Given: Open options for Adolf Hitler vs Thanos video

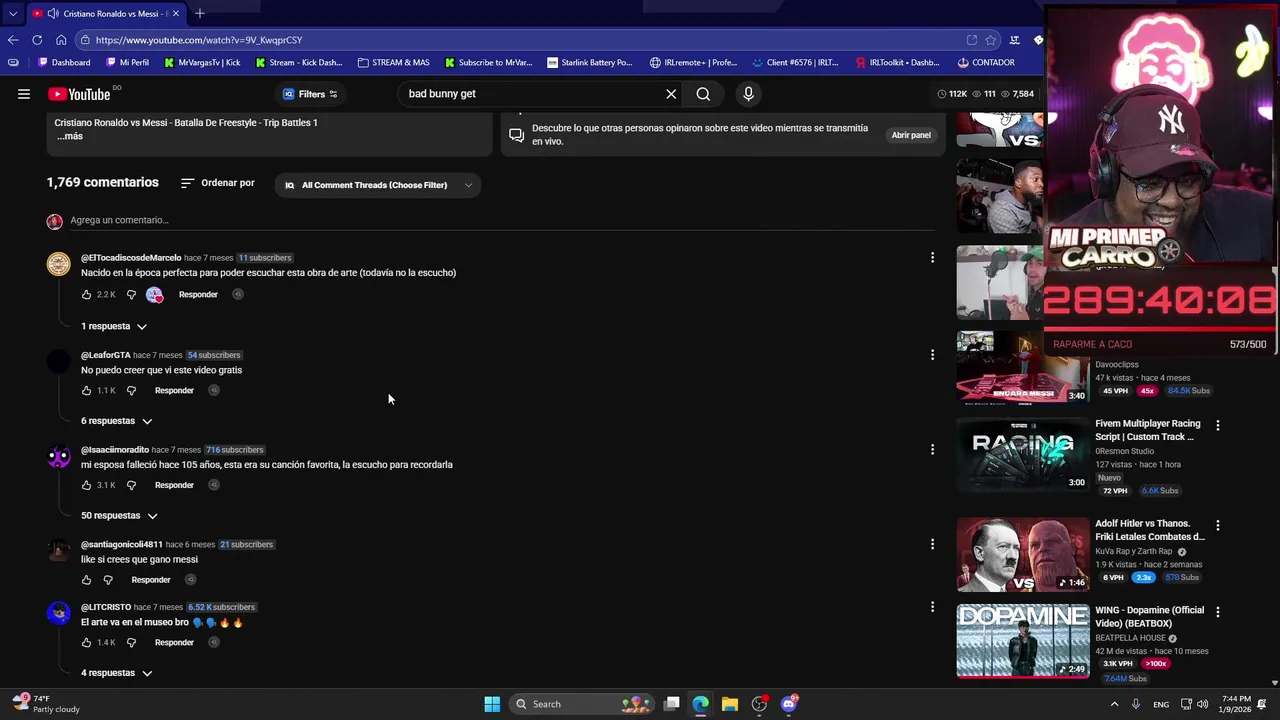Looking at the screenshot, I should [x=1217, y=525].
